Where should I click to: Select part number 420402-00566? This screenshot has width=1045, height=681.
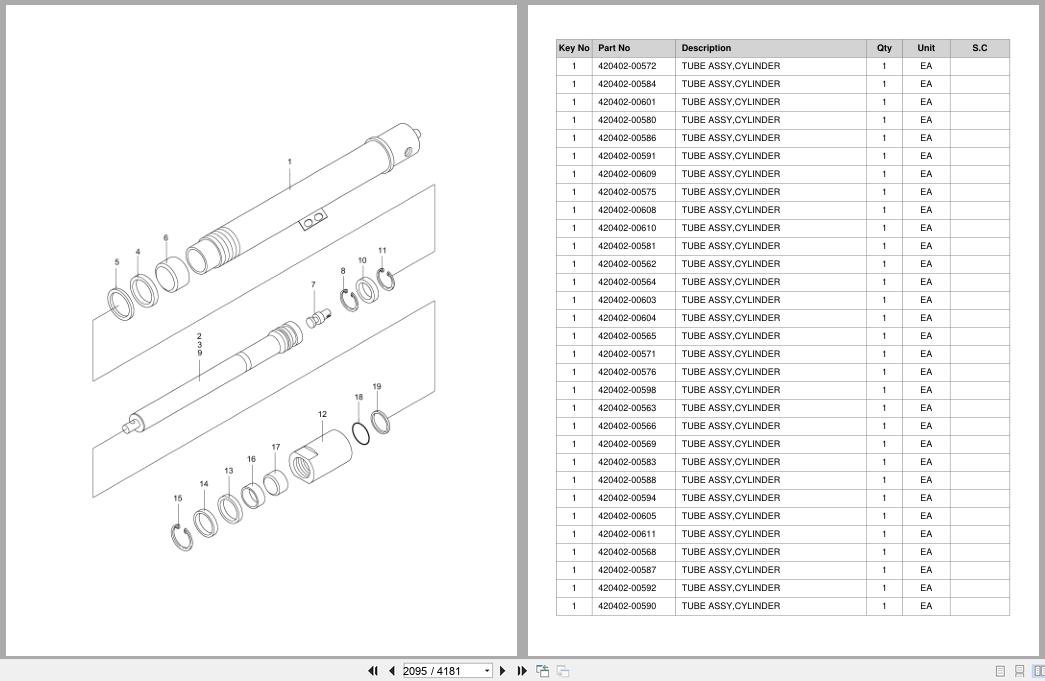[x=626, y=426]
